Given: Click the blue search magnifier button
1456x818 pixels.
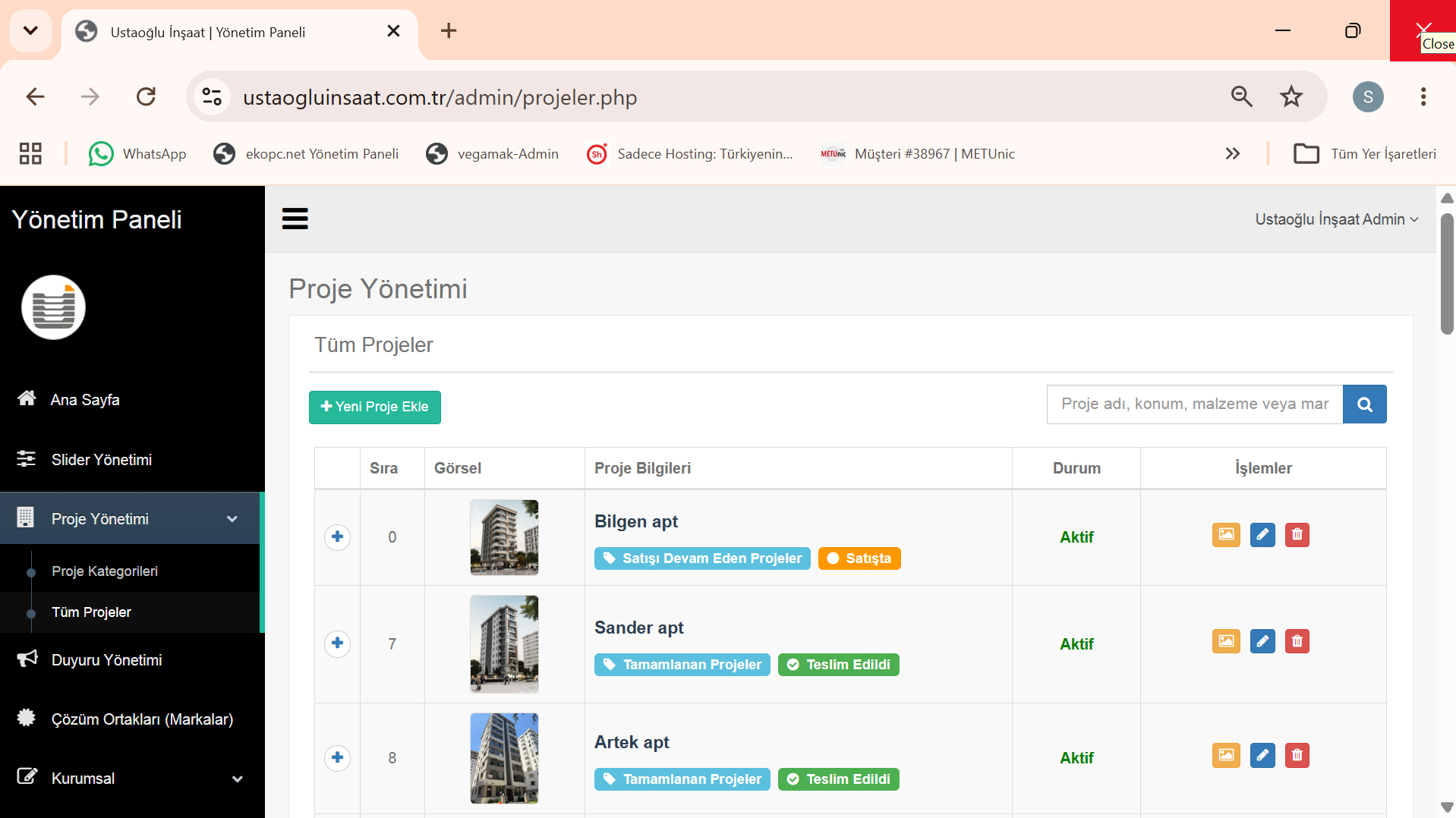Looking at the screenshot, I should 1364,404.
